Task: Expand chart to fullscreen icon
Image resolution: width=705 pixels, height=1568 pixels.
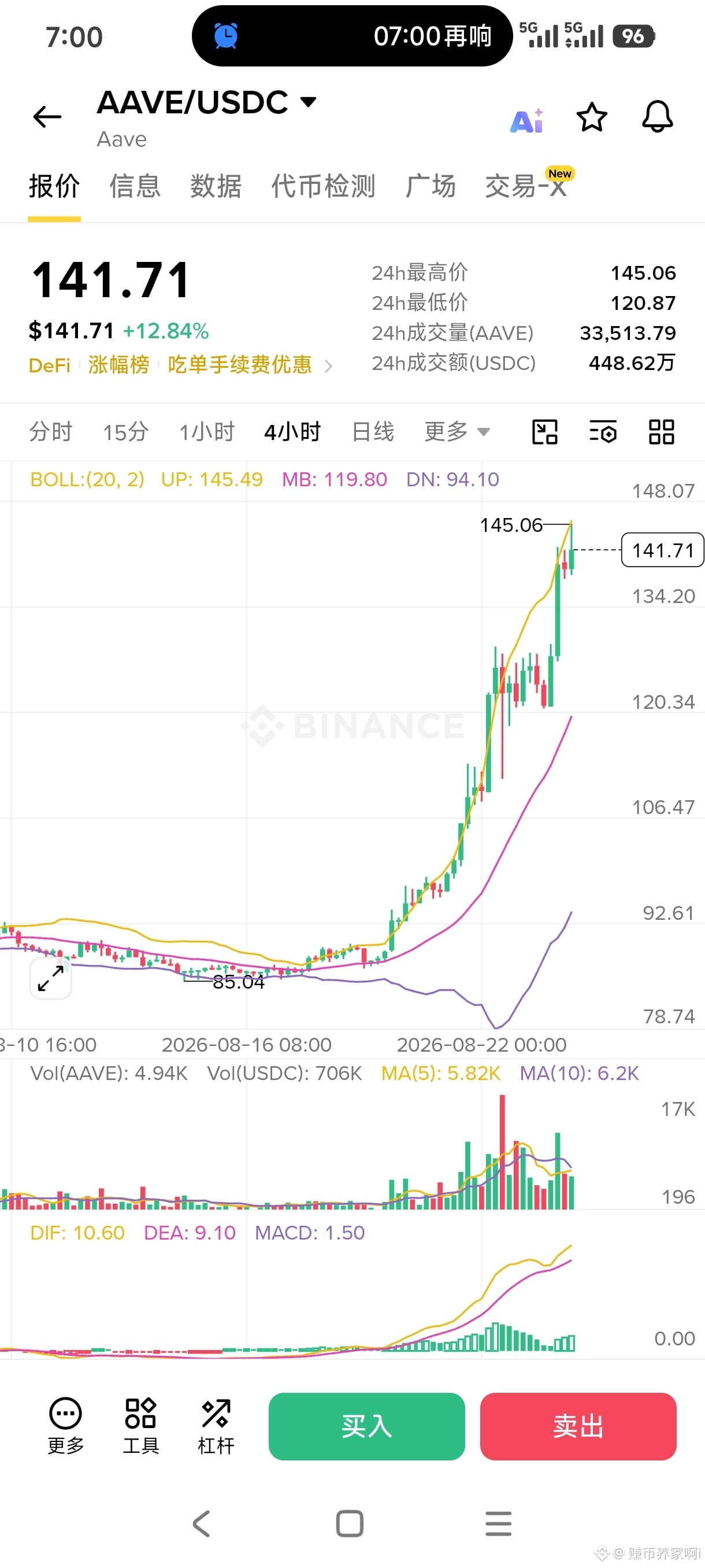Action: (50, 978)
